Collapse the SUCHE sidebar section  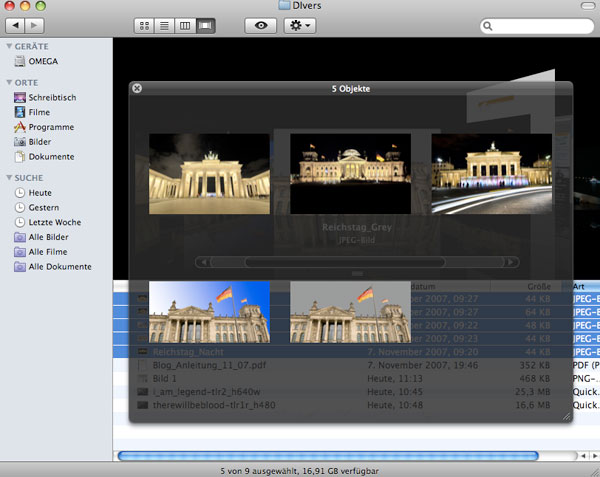(9, 178)
